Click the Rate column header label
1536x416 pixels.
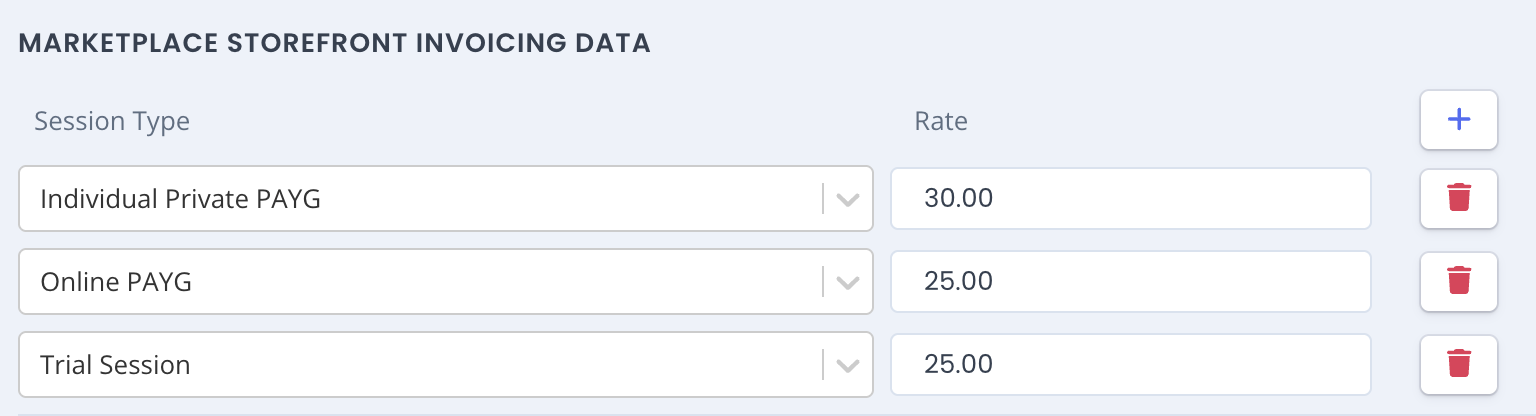click(941, 122)
